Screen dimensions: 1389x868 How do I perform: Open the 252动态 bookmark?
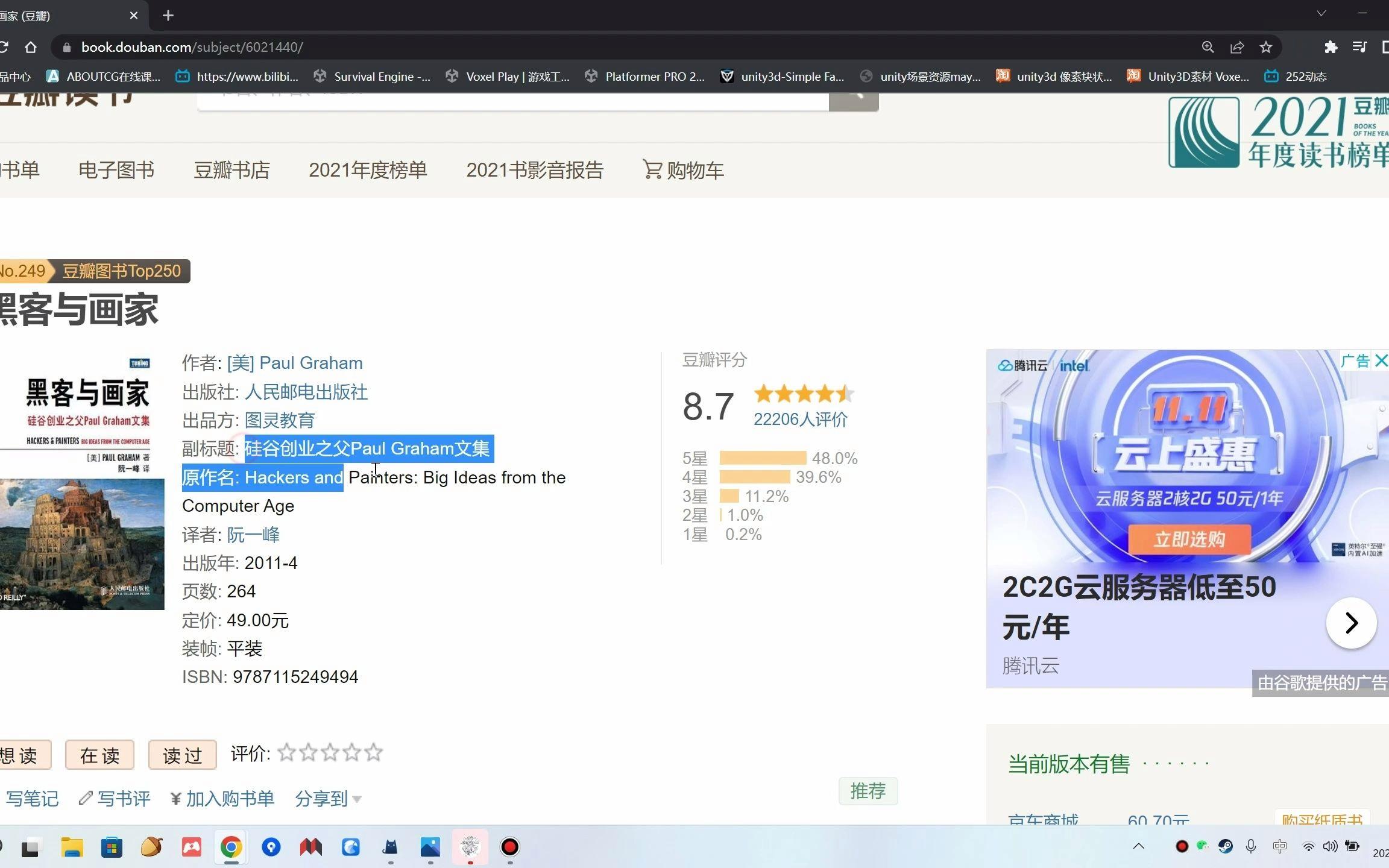[x=1296, y=77]
